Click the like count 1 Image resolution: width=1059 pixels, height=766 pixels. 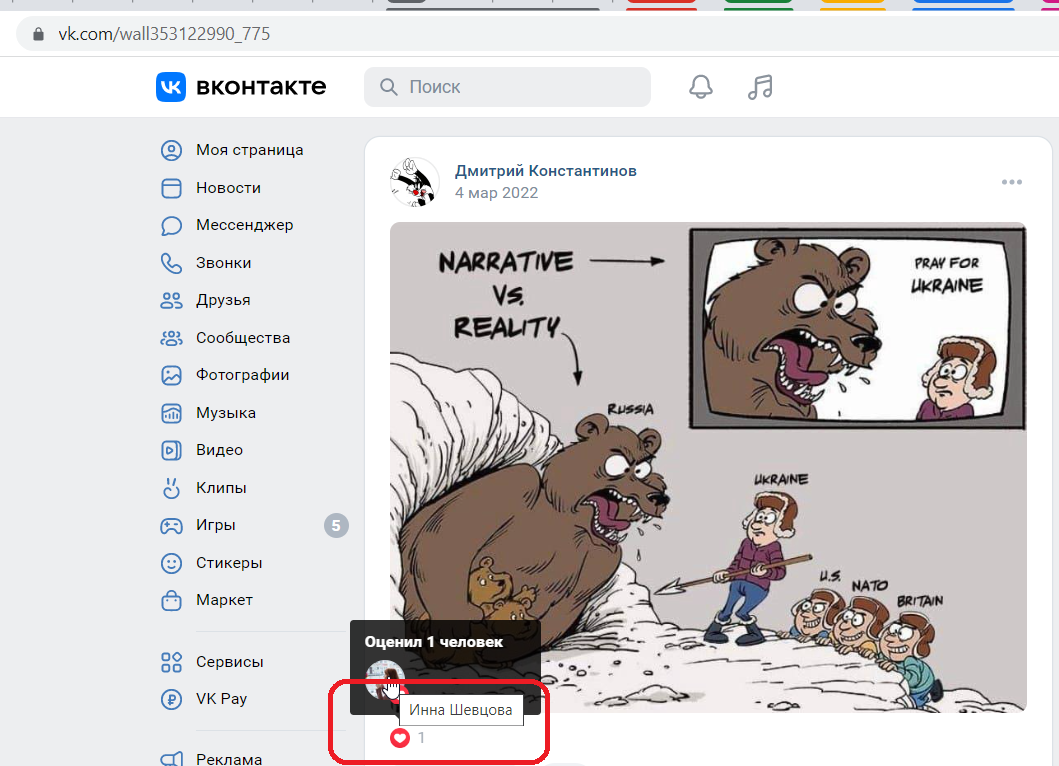[x=421, y=738]
